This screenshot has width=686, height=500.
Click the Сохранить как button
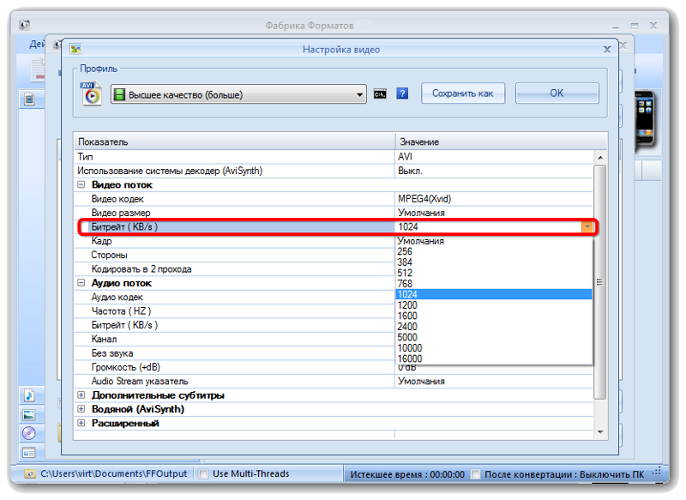pyautogui.click(x=463, y=93)
